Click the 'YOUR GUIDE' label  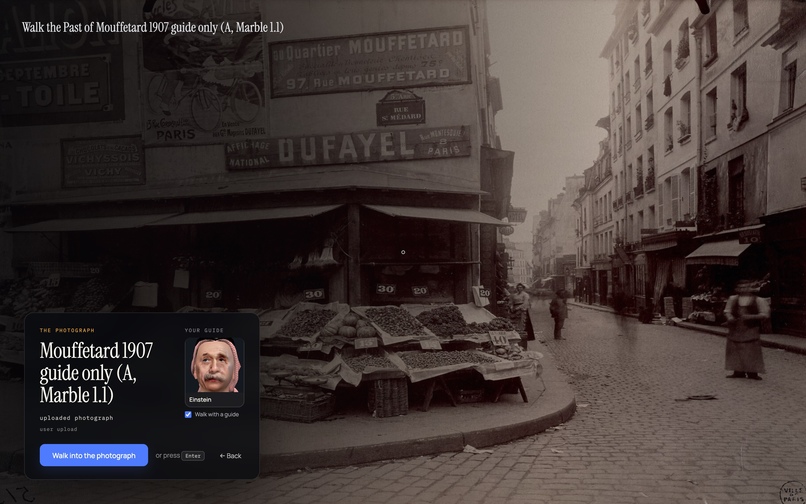[x=204, y=330]
